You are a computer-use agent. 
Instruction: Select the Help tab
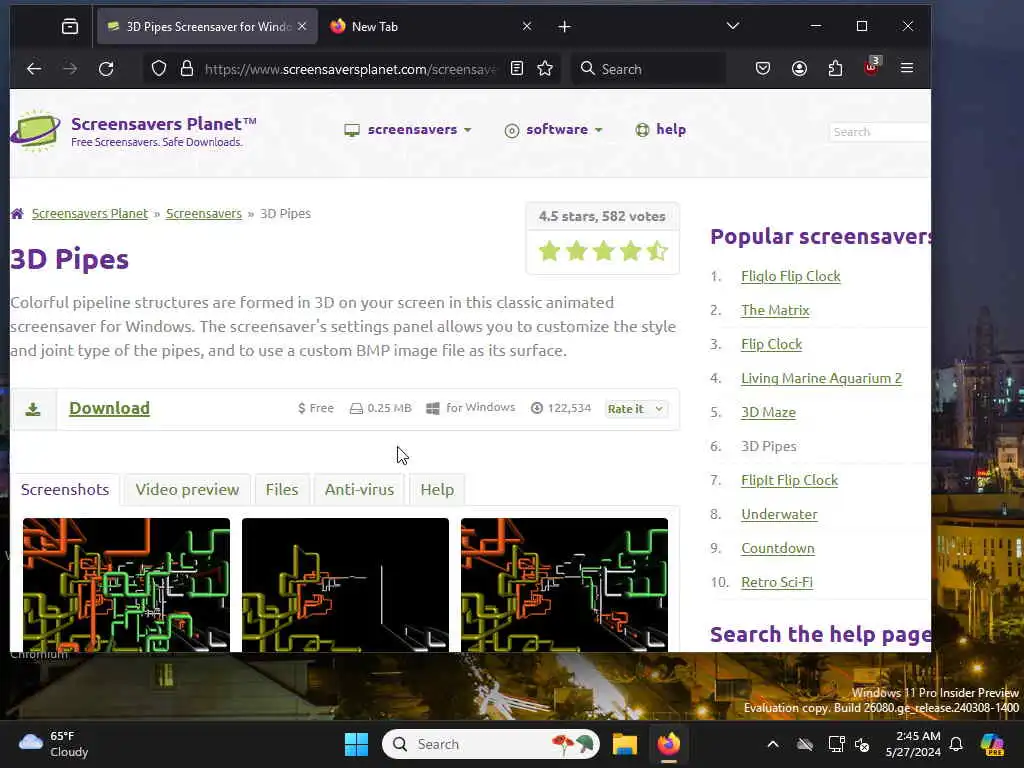click(x=438, y=490)
